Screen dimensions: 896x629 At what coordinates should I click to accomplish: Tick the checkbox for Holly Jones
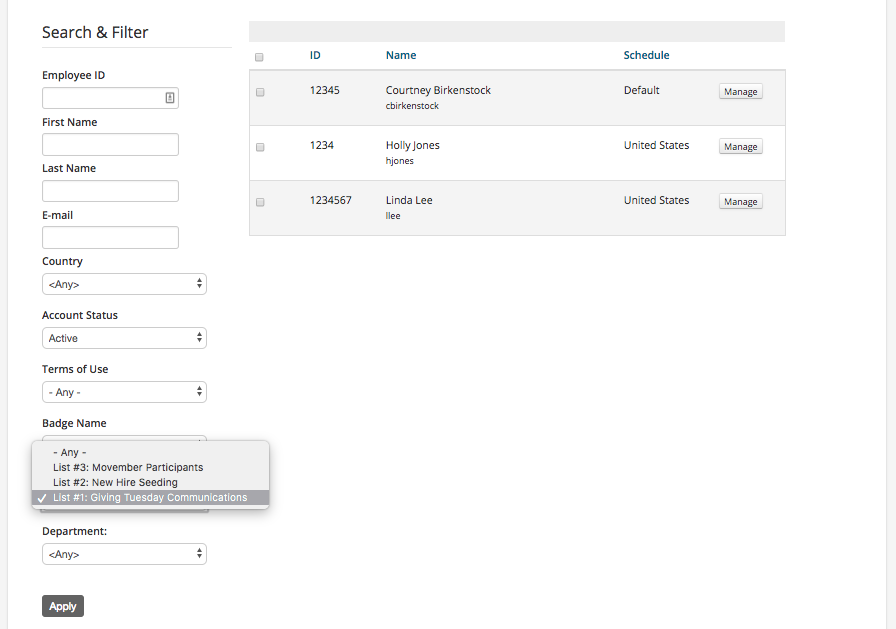point(261,147)
